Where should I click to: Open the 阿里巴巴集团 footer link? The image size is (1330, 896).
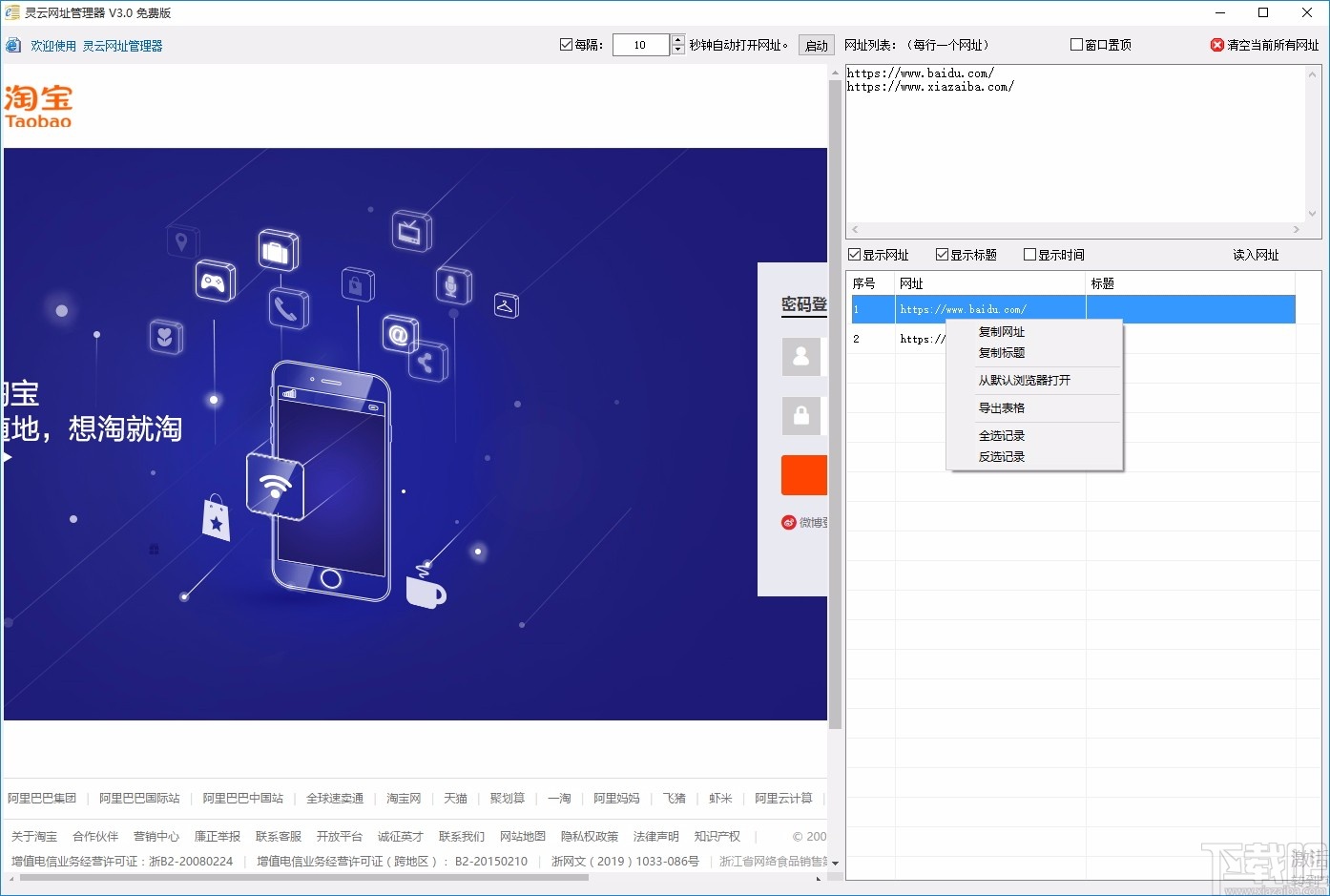[42, 799]
